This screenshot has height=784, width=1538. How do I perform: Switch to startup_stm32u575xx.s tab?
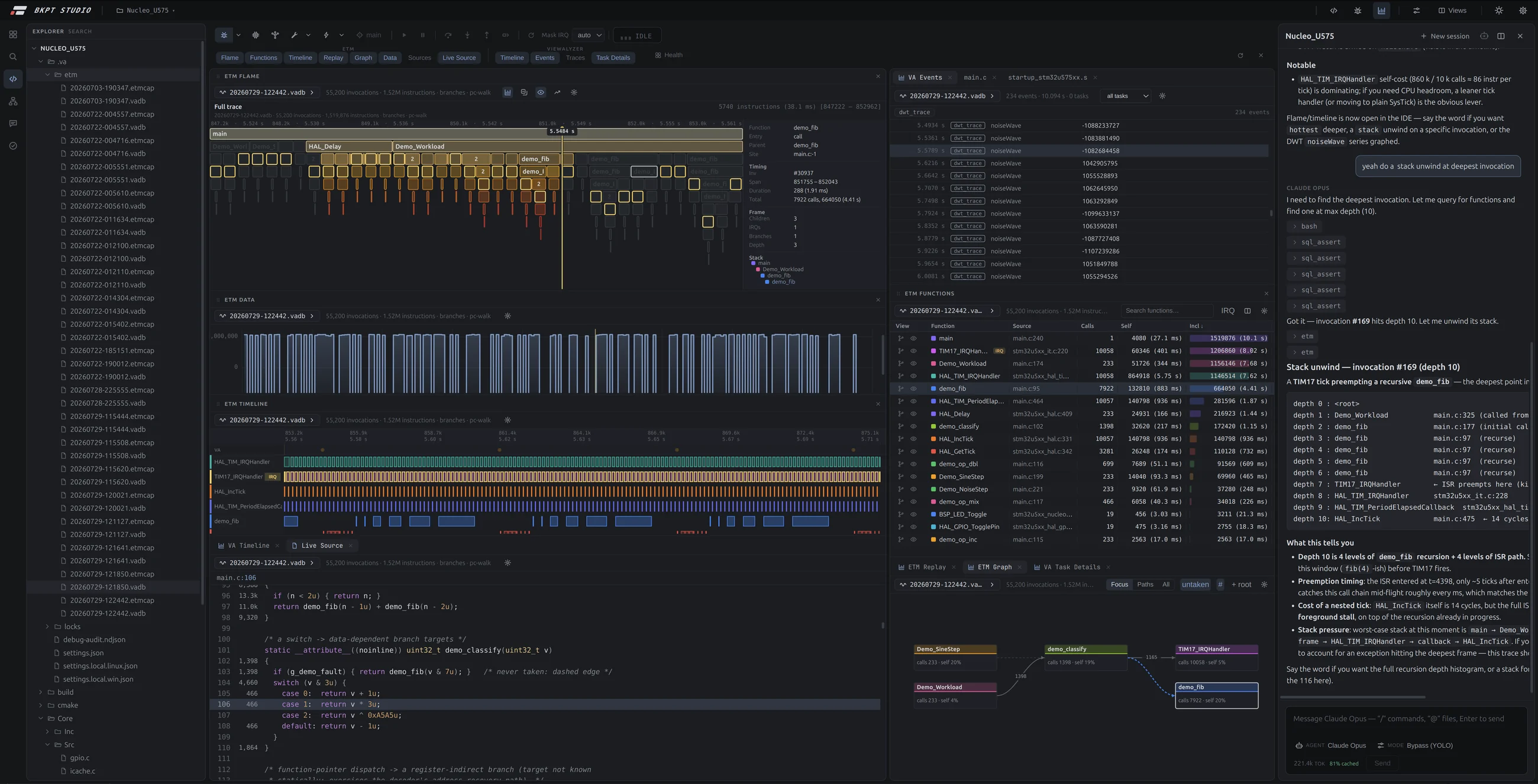coord(1047,77)
